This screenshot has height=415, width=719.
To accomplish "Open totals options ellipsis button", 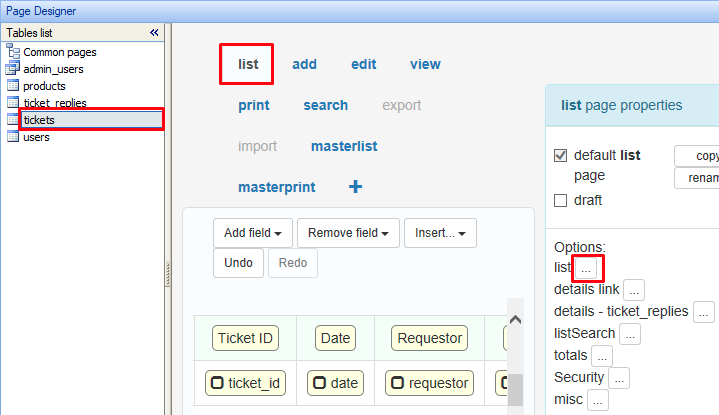I will 601,356.
